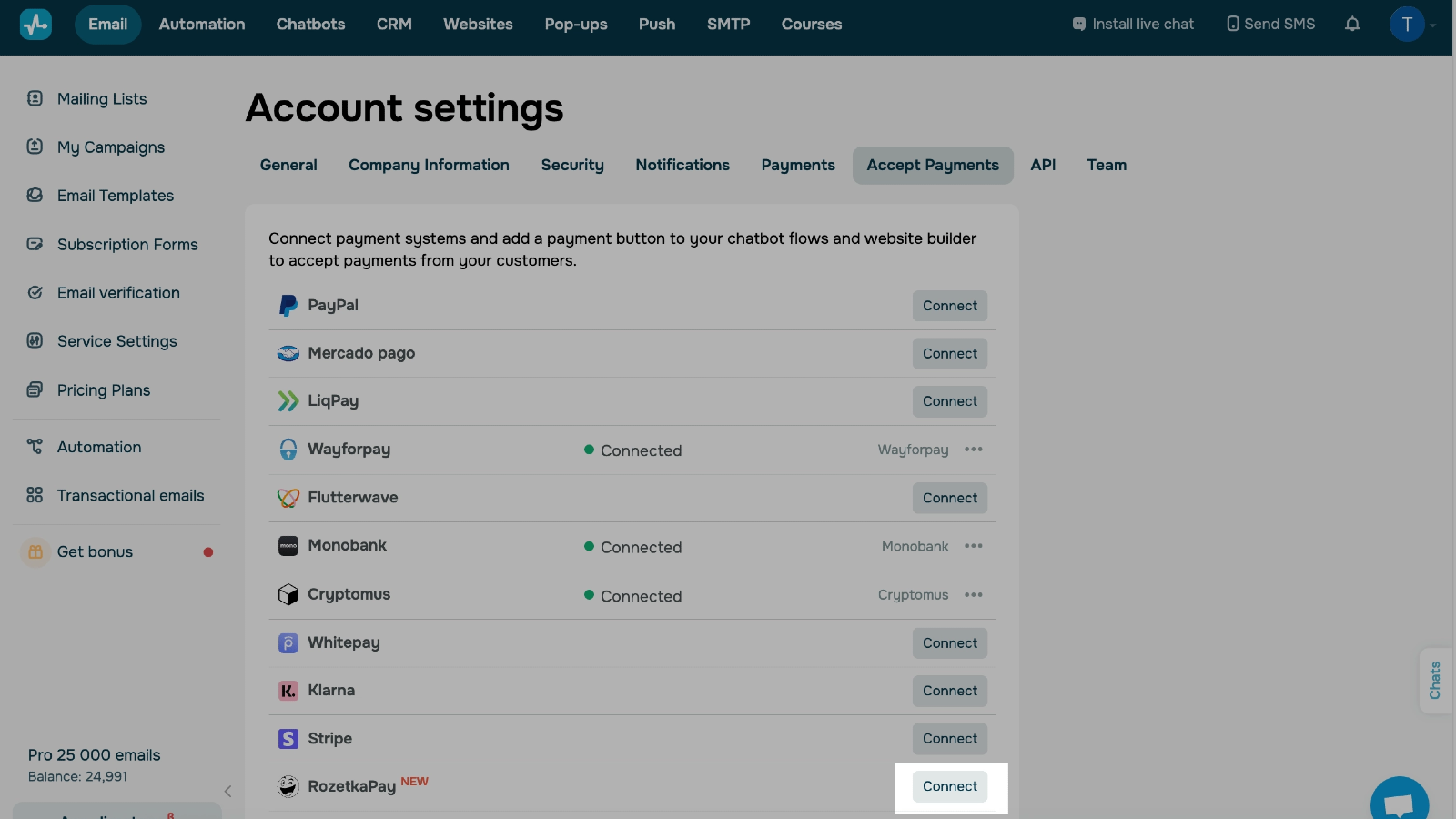This screenshot has width=1456, height=819.
Task: Click the Flutterwave logo icon
Action: pyautogui.click(x=288, y=498)
